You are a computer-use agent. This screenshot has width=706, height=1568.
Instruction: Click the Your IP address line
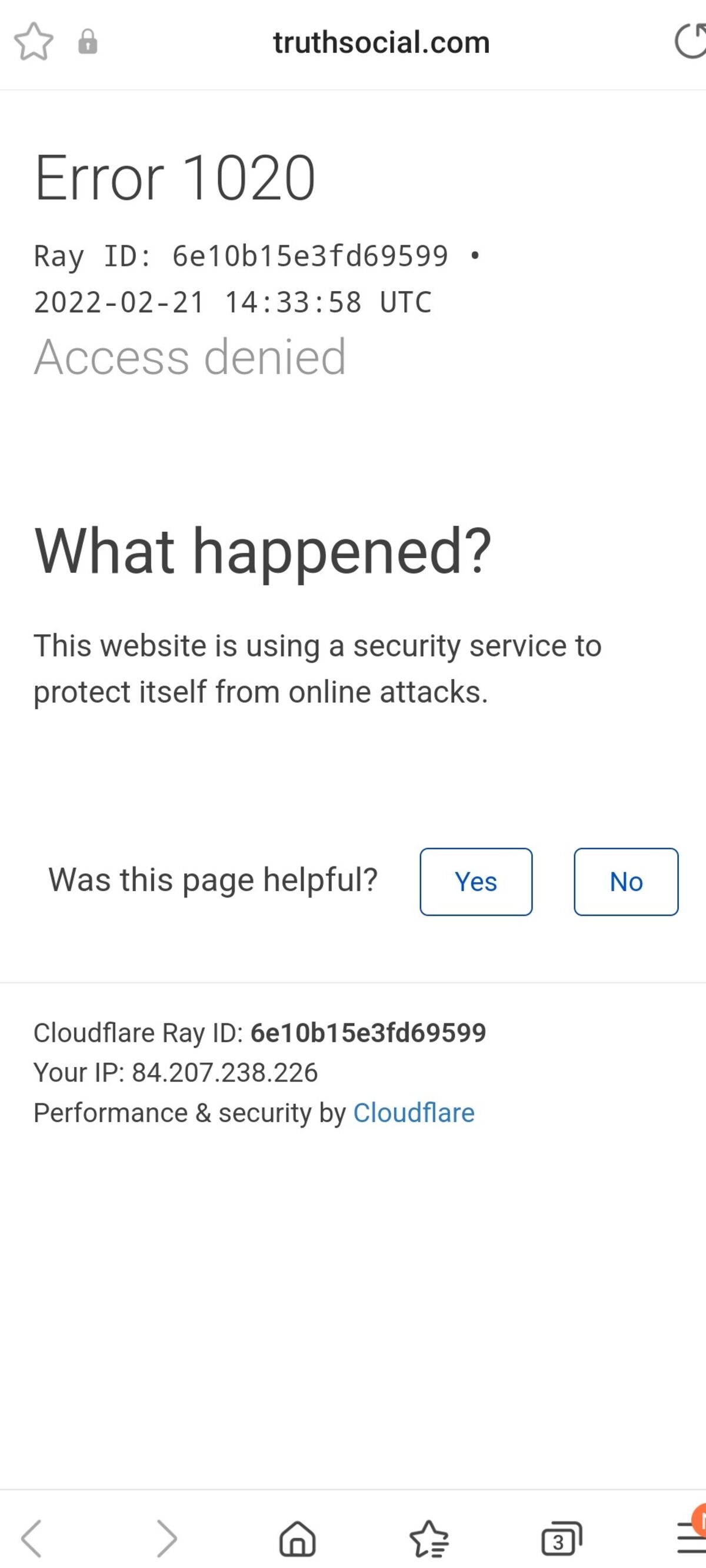click(175, 1073)
